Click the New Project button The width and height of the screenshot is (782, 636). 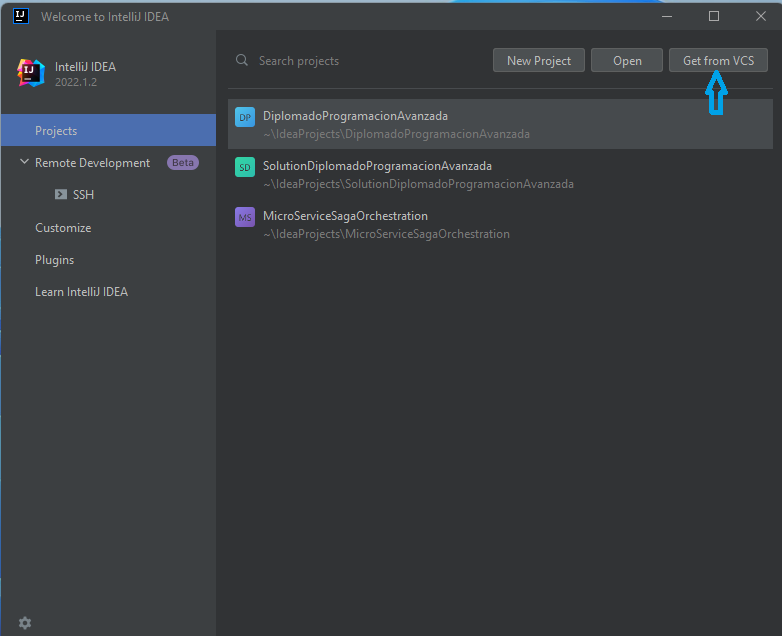539,60
